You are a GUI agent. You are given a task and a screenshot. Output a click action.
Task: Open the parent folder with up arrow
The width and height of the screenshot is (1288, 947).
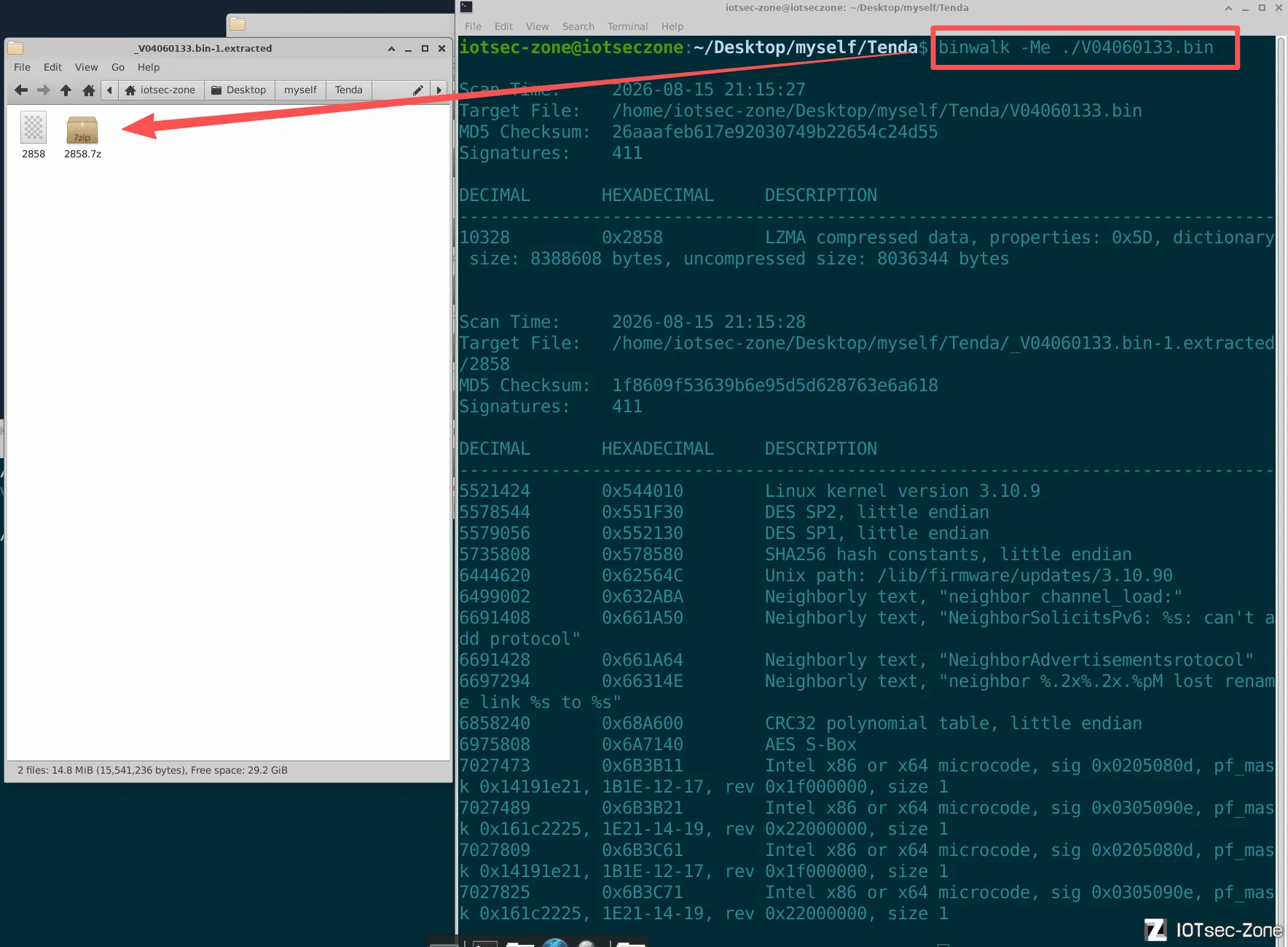pyautogui.click(x=66, y=90)
